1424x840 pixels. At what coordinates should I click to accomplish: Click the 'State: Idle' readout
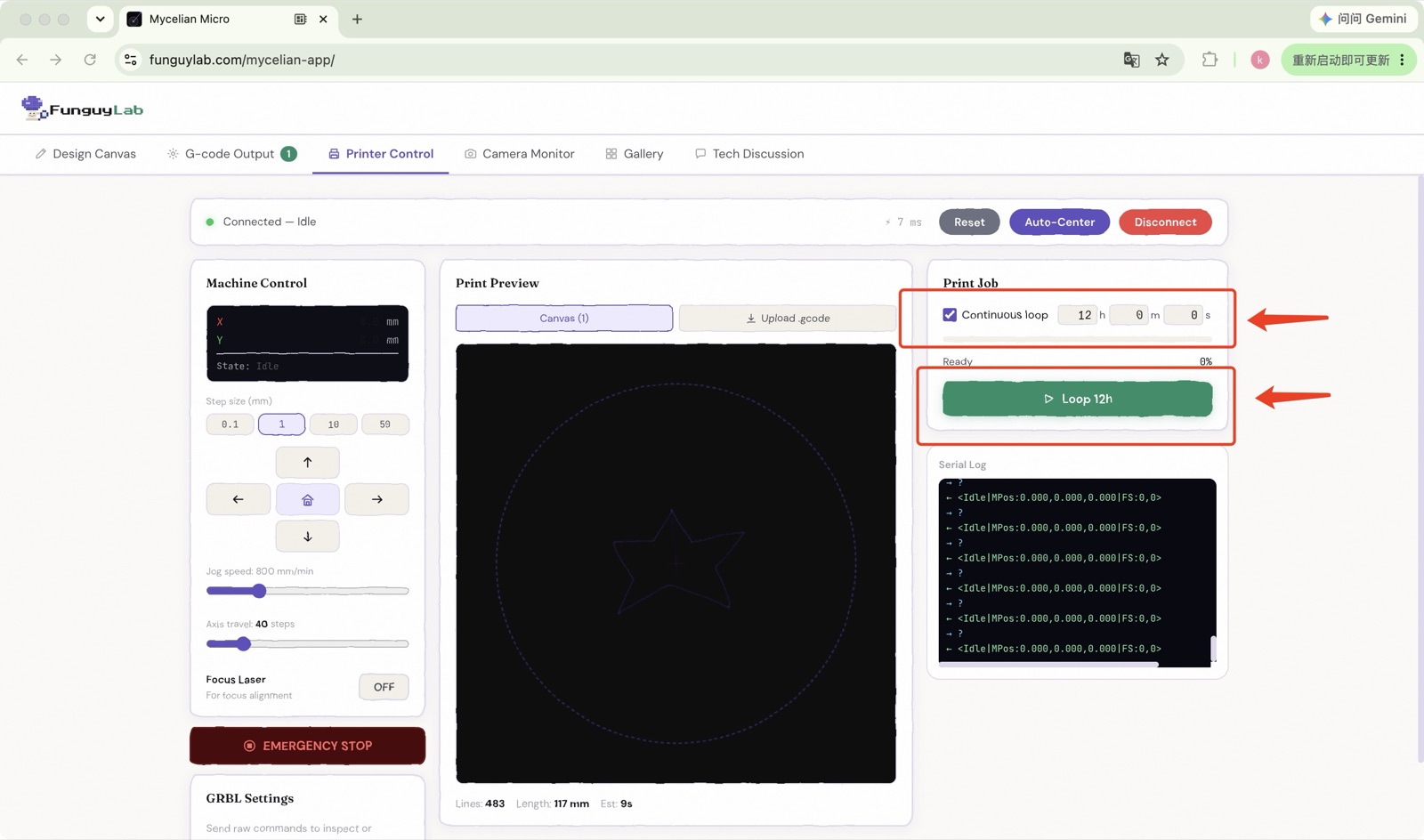(x=247, y=366)
